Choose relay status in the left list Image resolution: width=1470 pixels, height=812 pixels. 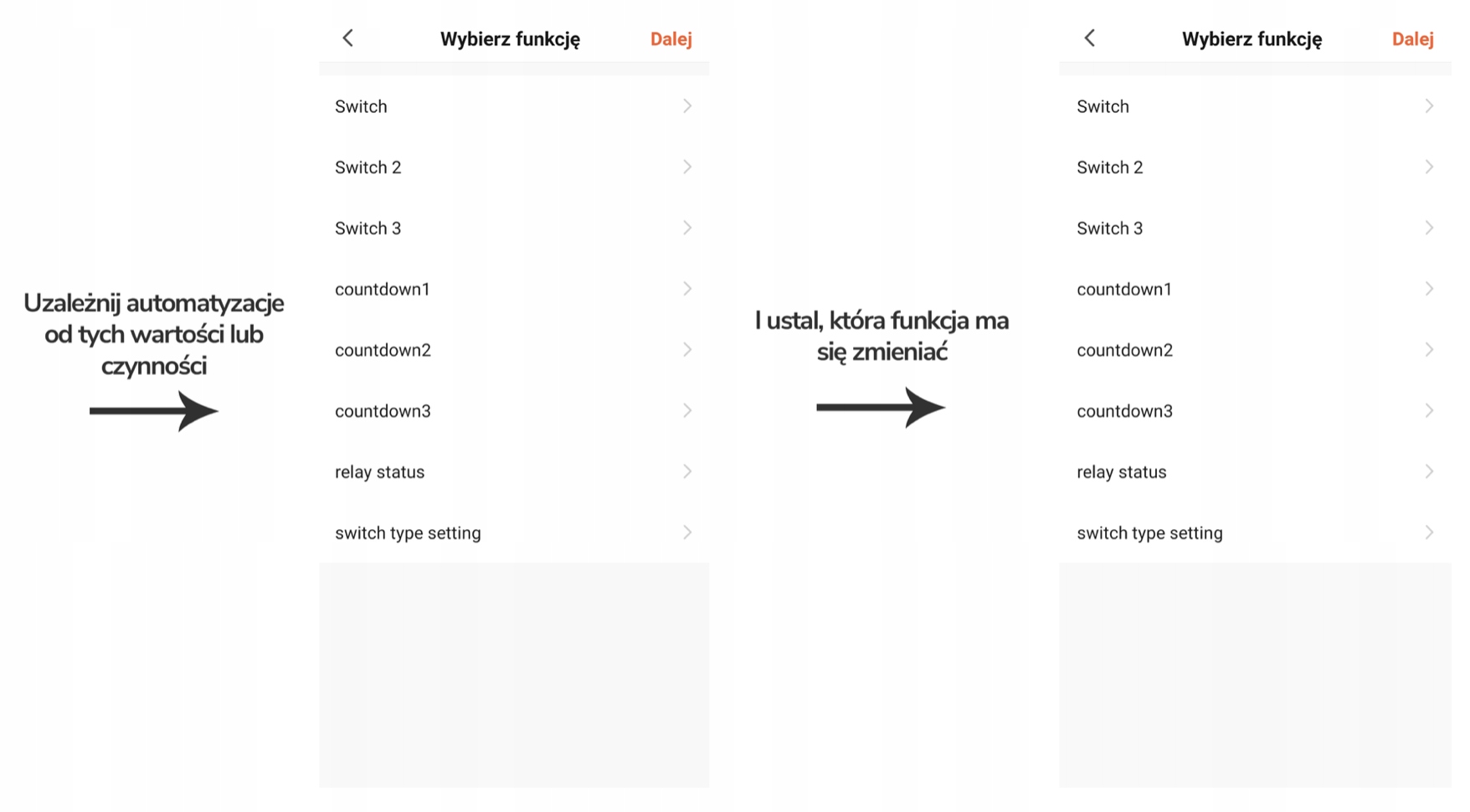[x=379, y=472]
